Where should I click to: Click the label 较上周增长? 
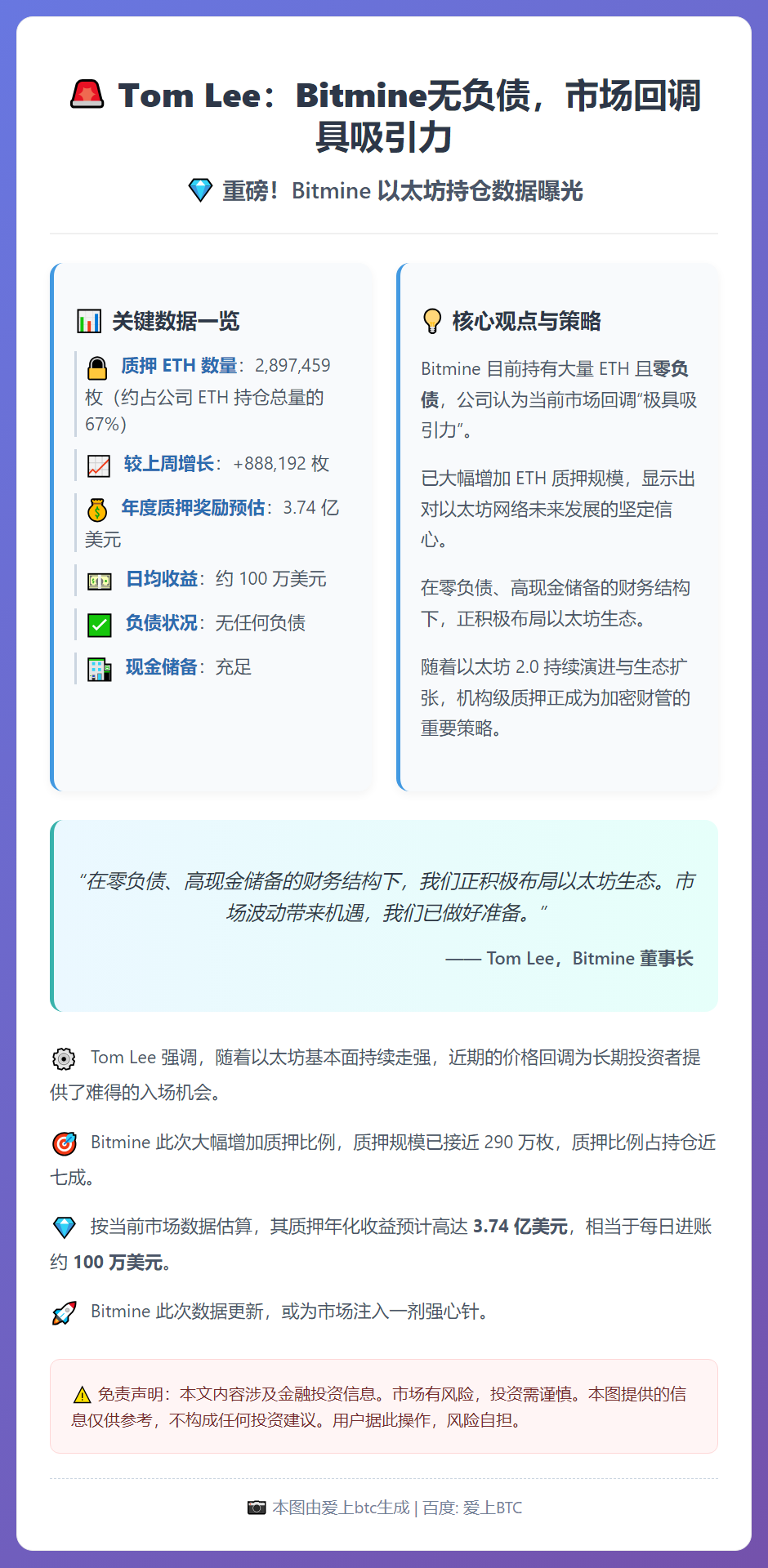168,464
